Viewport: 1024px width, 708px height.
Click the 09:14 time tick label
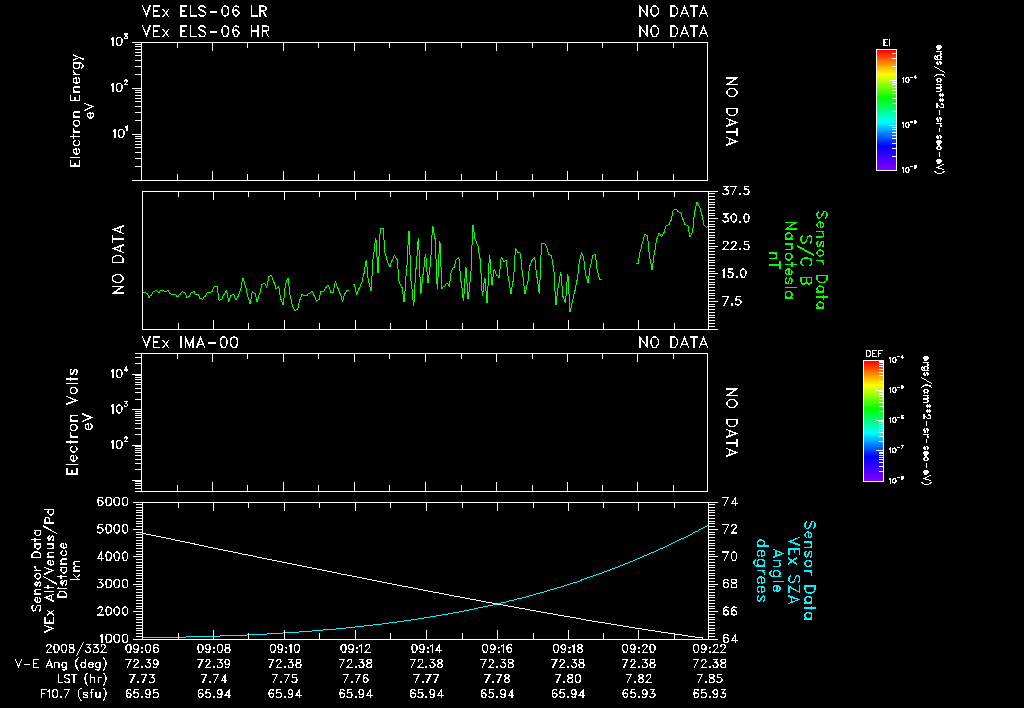pos(426,649)
